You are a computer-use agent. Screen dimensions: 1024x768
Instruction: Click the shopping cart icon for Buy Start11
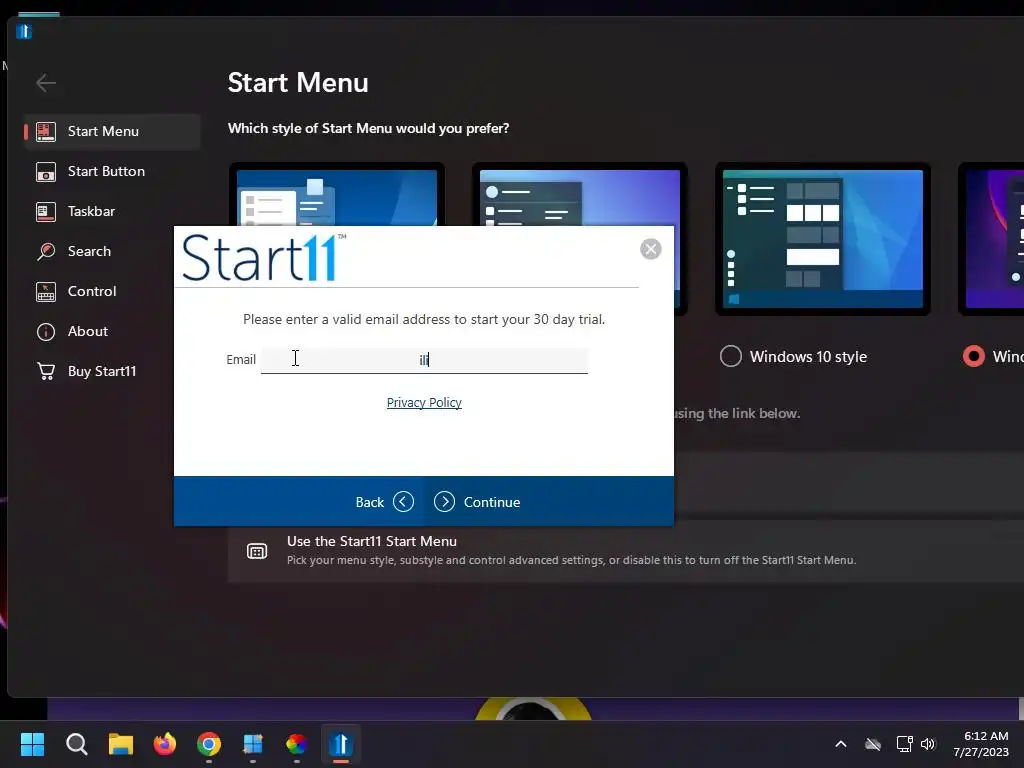(x=46, y=371)
